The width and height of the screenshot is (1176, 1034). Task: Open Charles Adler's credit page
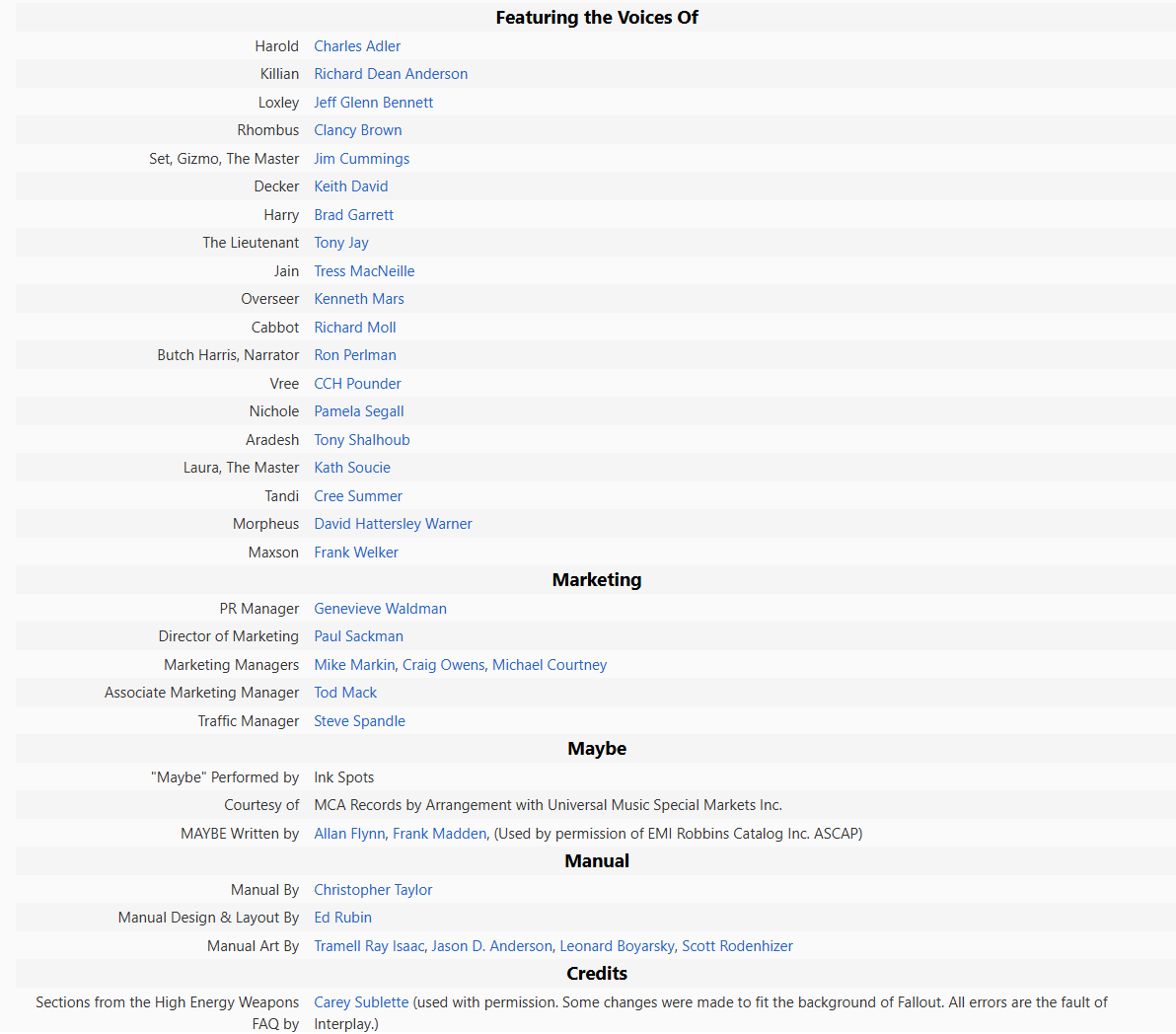tap(357, 46)
